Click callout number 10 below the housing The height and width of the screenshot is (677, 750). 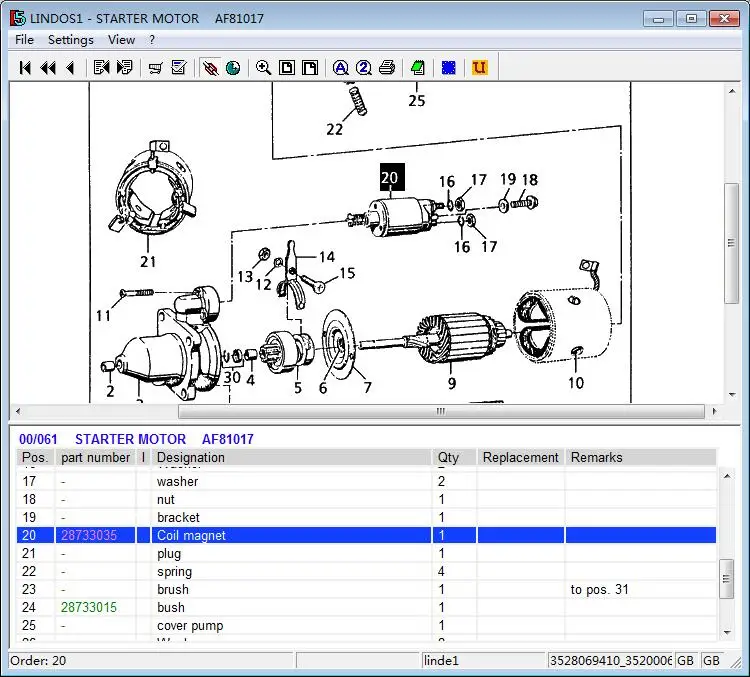576,383
